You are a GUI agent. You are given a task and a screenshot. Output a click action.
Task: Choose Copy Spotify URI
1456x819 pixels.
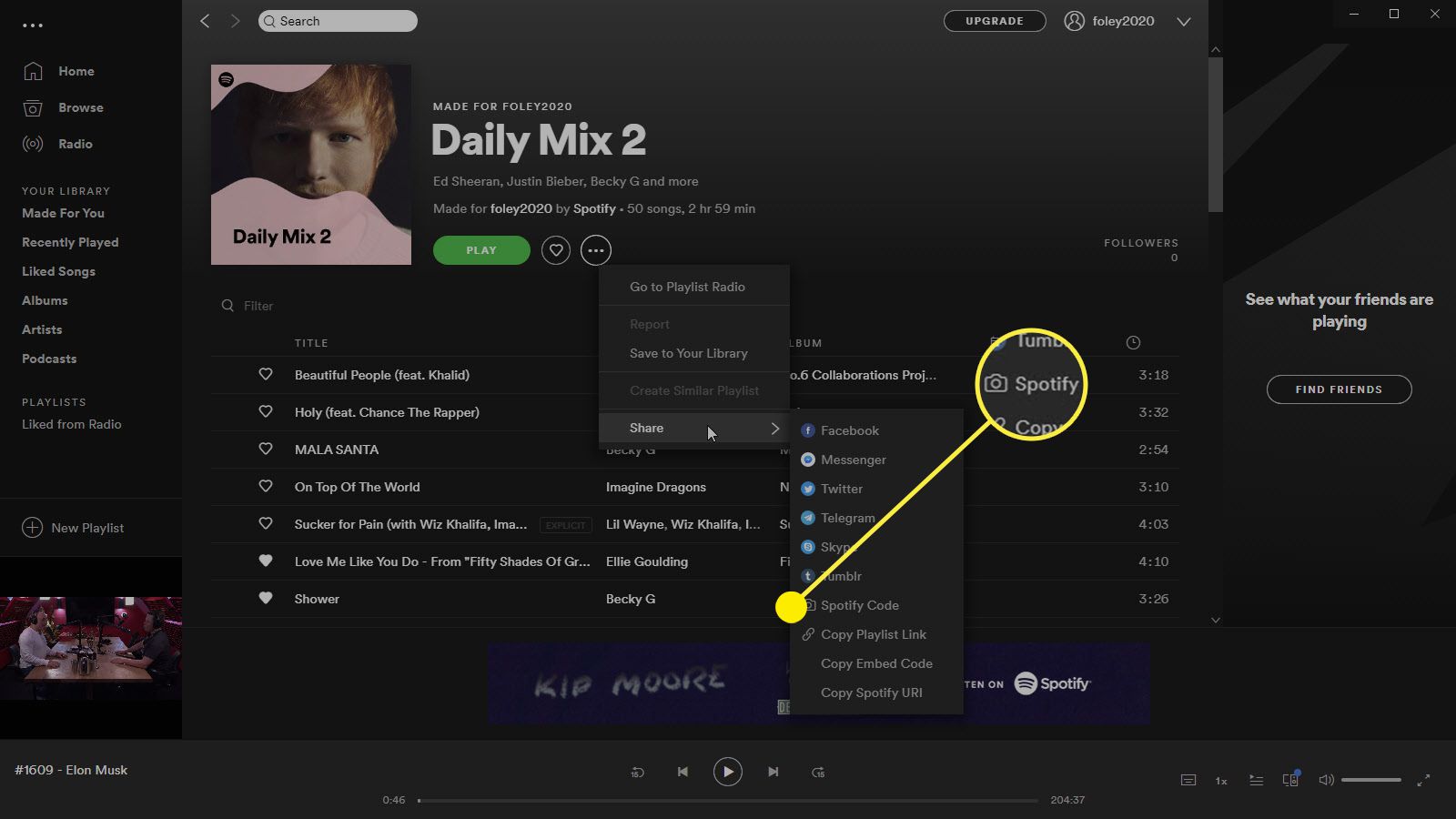[876, 693]
